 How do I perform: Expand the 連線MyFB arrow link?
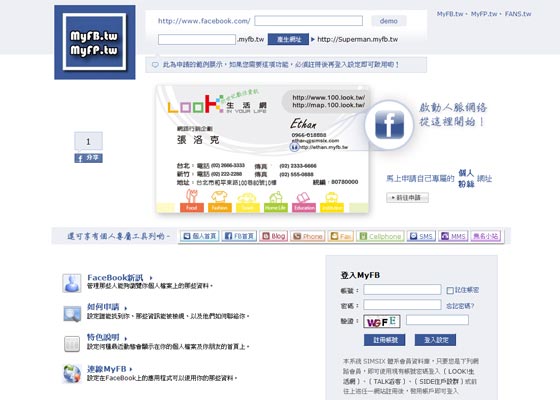131,369
